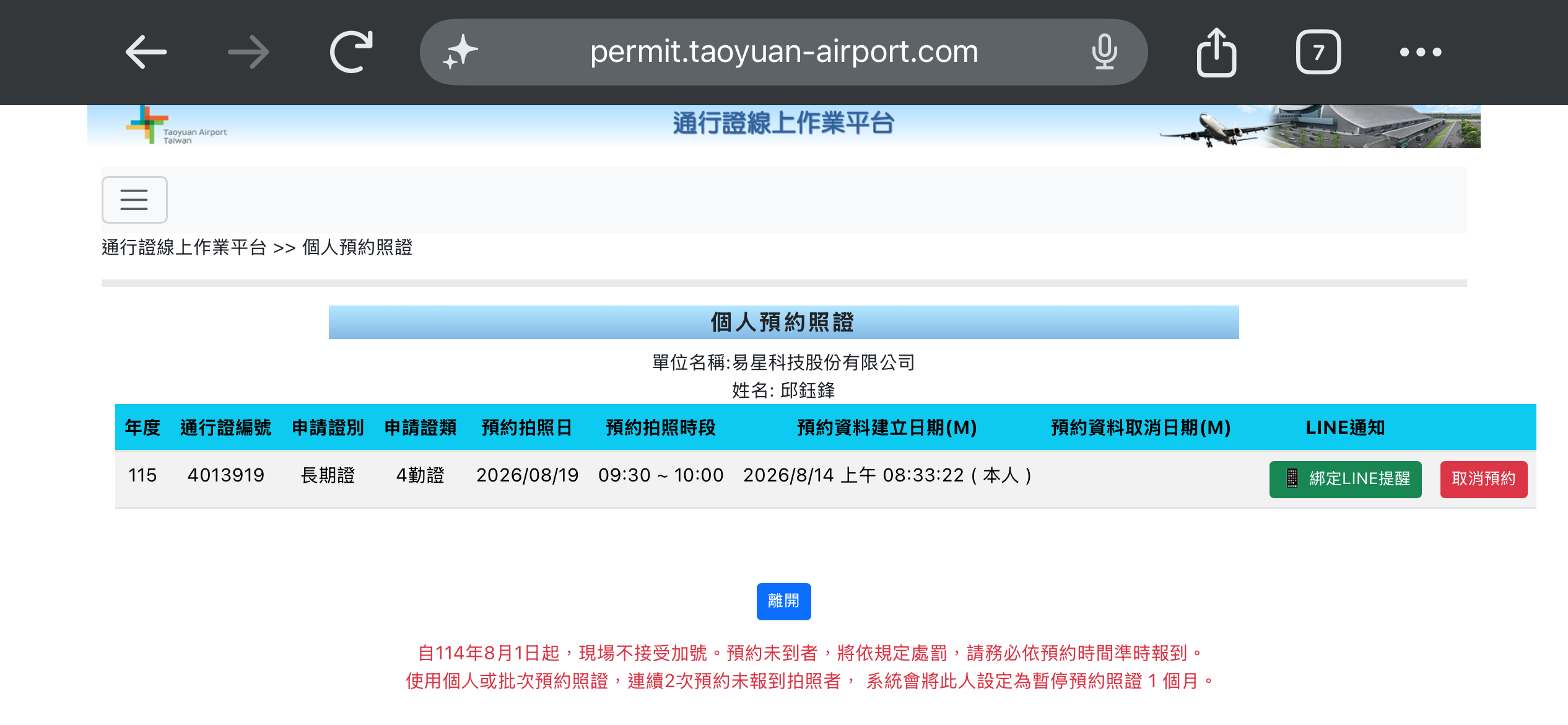The width and height of the screenshot is (1568, 725).
Task: Click the 個人預約照證 breadcrumb item
Action: pos(357,247)
